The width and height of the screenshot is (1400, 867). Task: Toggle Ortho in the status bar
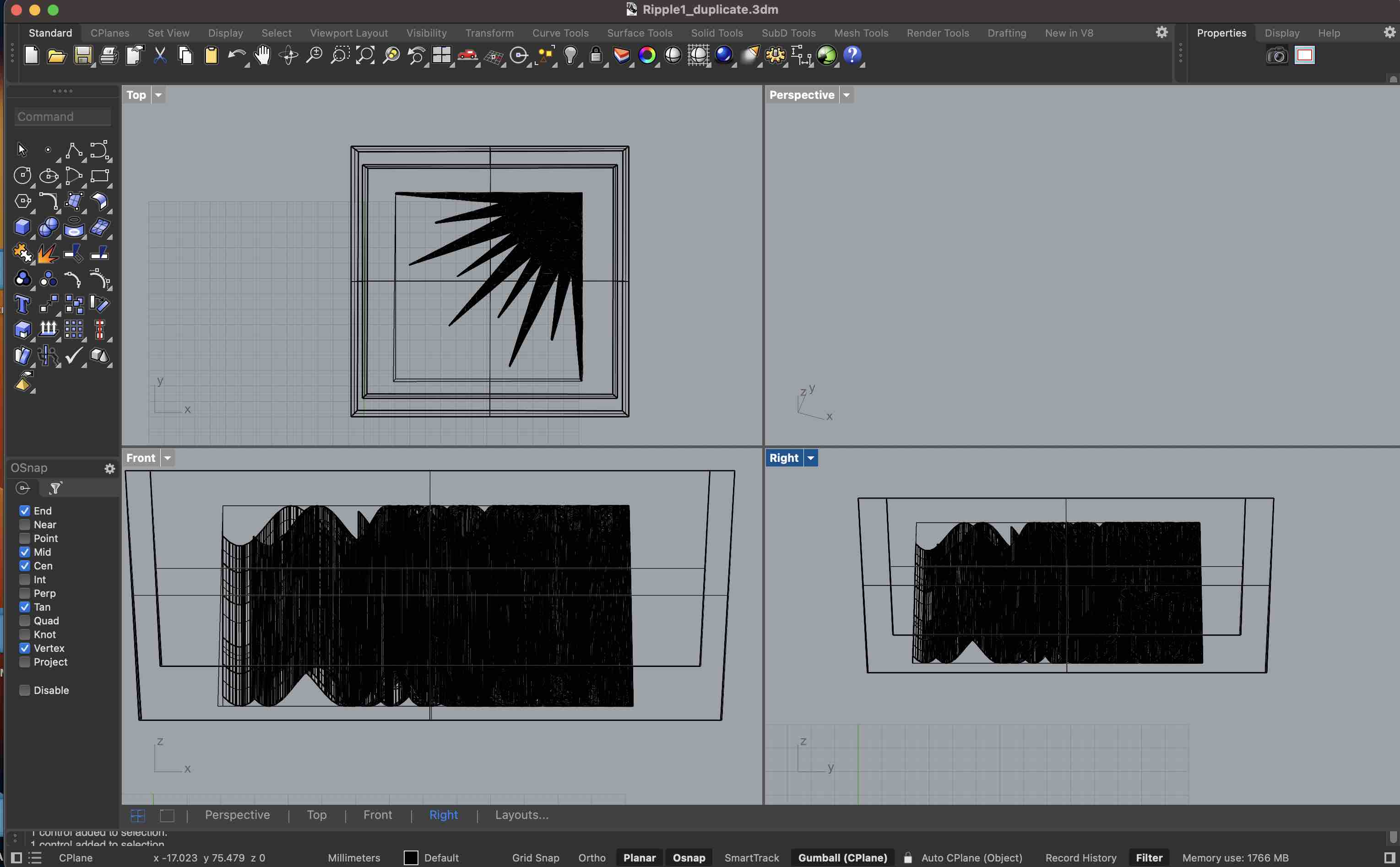[x=591, y=858]
